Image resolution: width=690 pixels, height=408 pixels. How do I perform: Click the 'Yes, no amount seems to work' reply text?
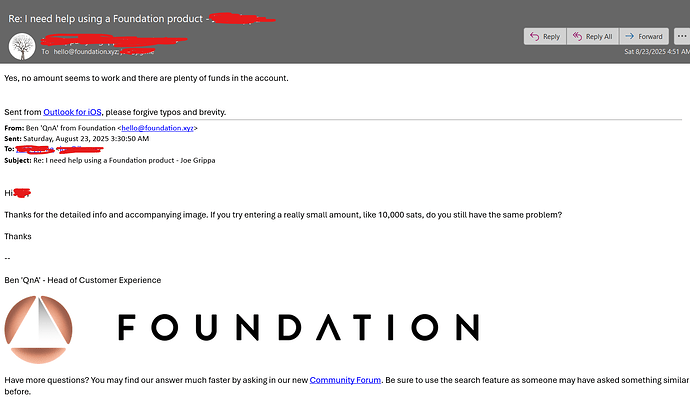(x=145, y=78)
